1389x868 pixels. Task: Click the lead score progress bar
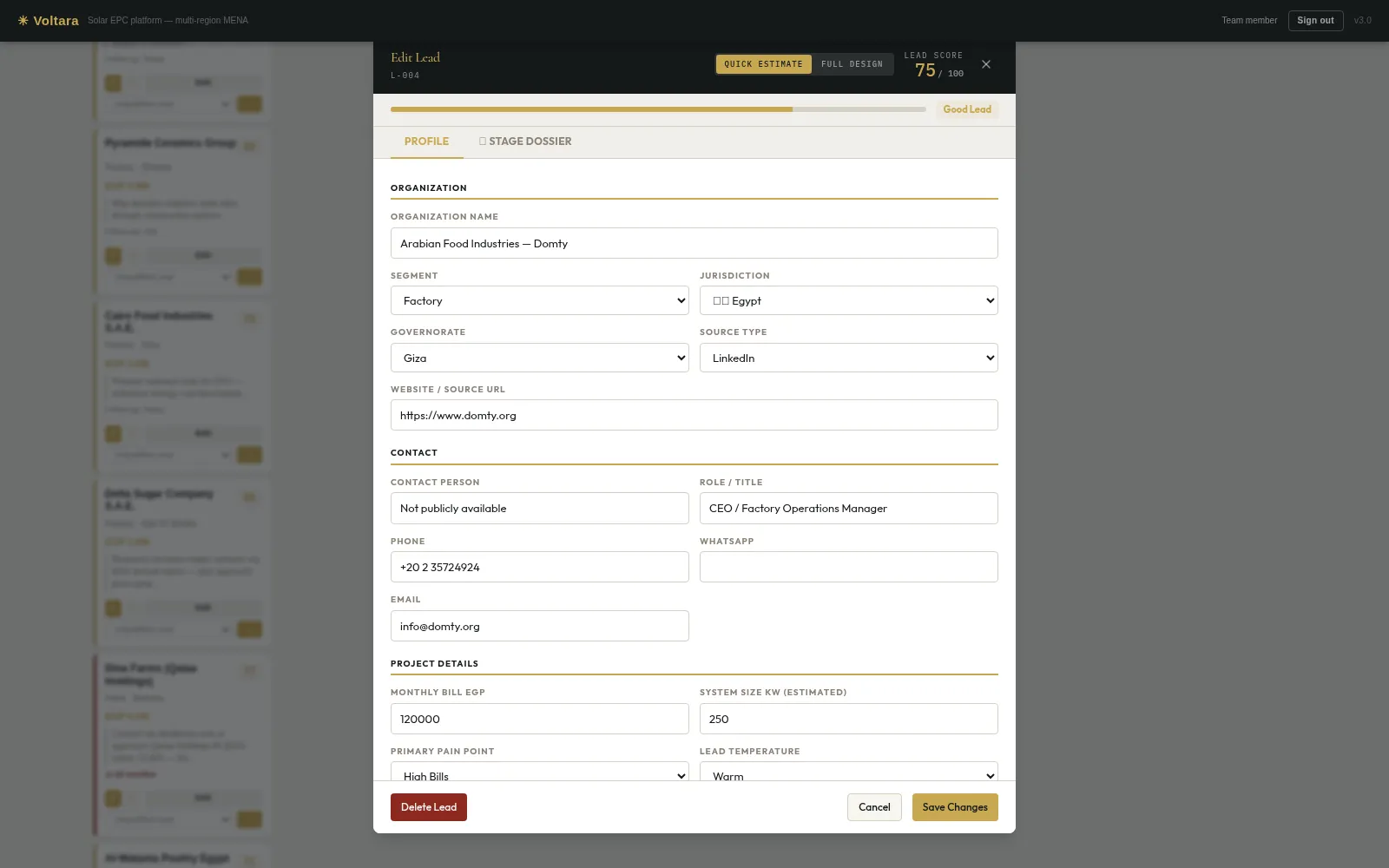pyautogui.click(x=658, y=109)
